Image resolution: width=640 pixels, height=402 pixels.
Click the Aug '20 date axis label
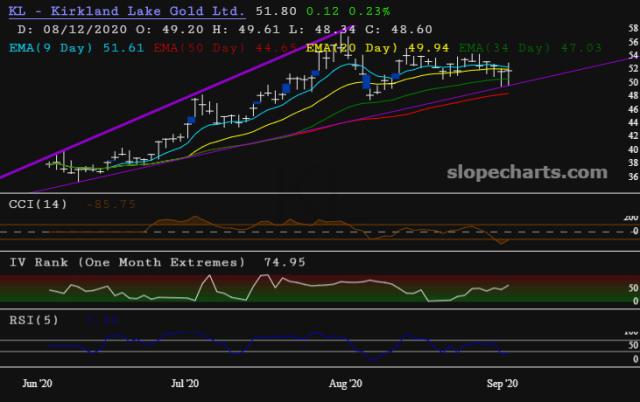345,383
